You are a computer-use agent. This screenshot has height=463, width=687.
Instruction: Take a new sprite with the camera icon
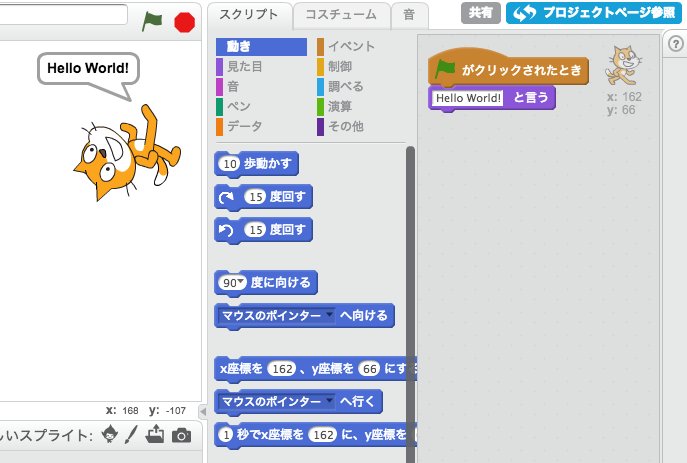click(181, 435)
